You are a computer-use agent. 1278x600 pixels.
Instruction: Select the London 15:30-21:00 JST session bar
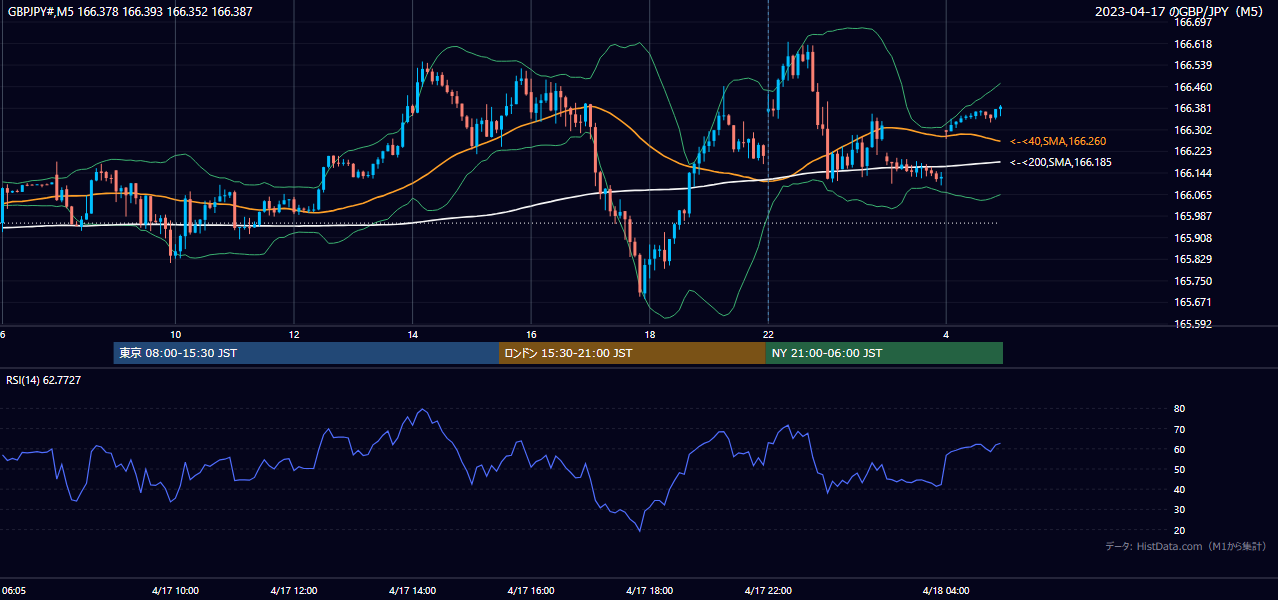click(x=632, y=353)
